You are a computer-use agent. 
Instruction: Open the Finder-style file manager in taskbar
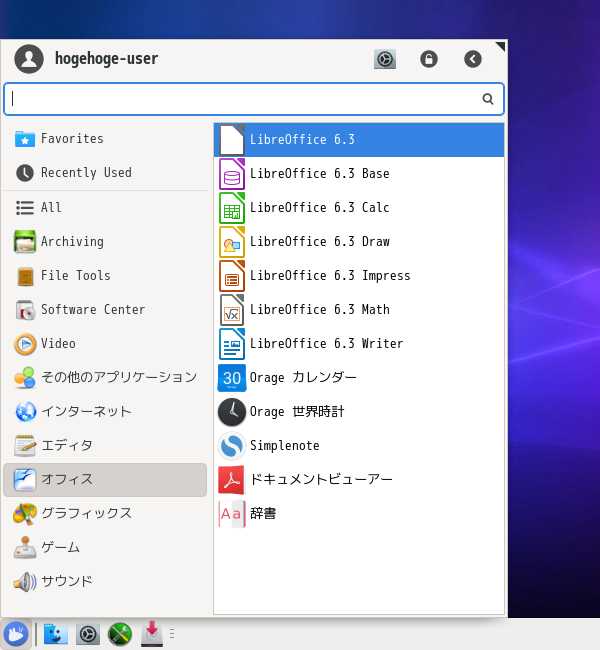[x=56, y=634]
